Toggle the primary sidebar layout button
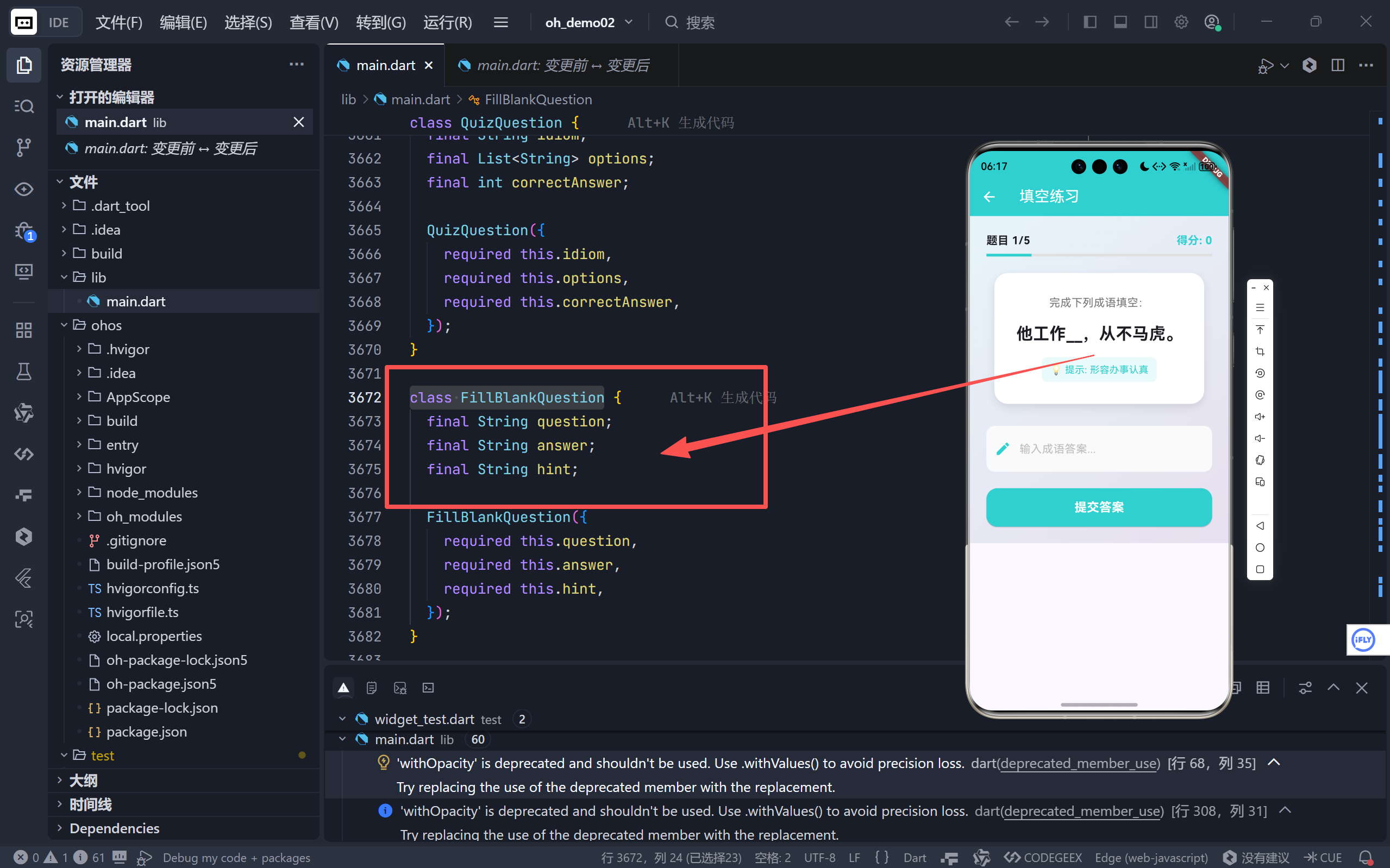The width and height of the screenshot is (1390, 868). click(x=1090, y=22)
